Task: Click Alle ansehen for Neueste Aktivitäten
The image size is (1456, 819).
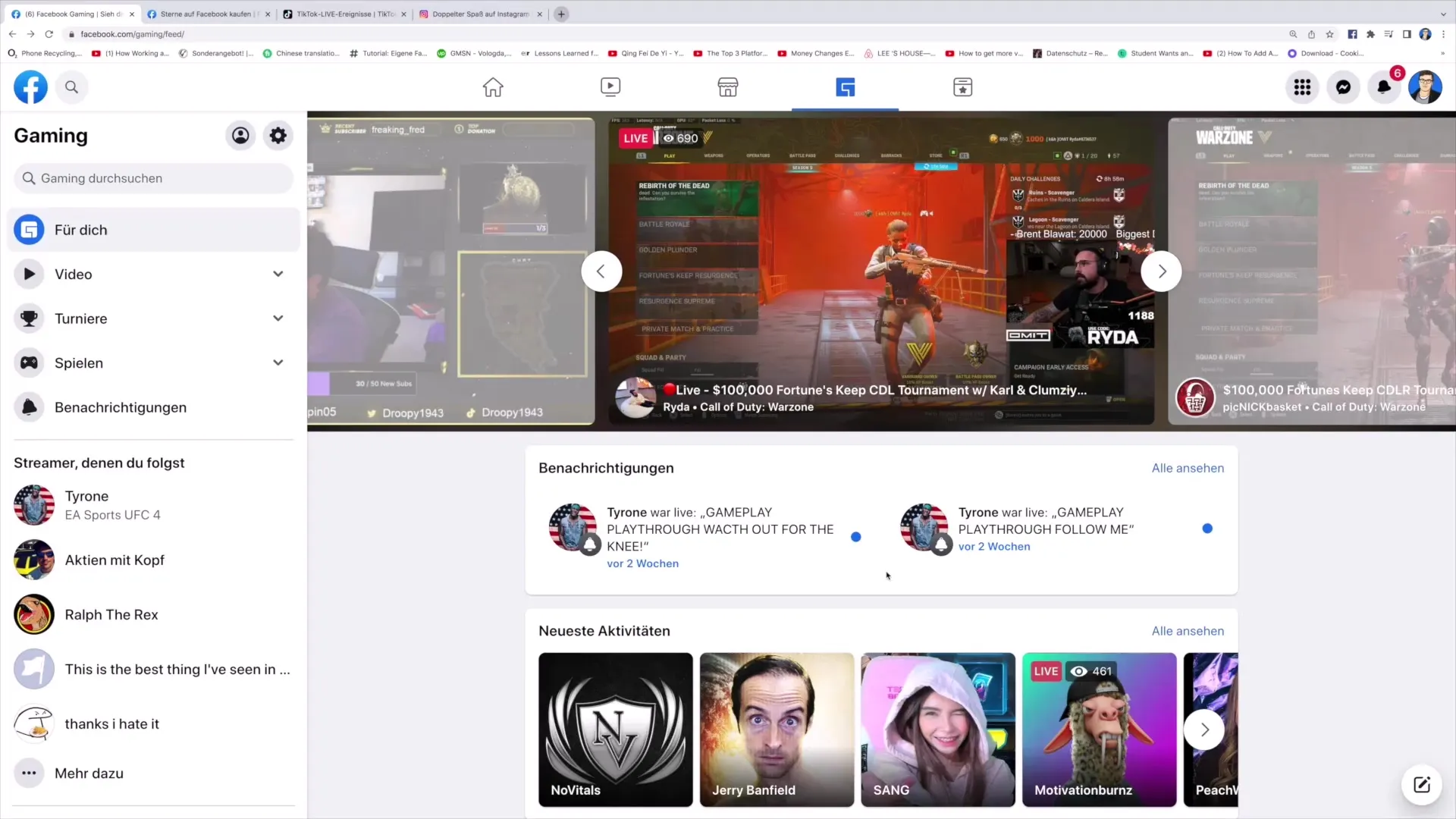Action: pyautogui.click(x=1188, y=631)
